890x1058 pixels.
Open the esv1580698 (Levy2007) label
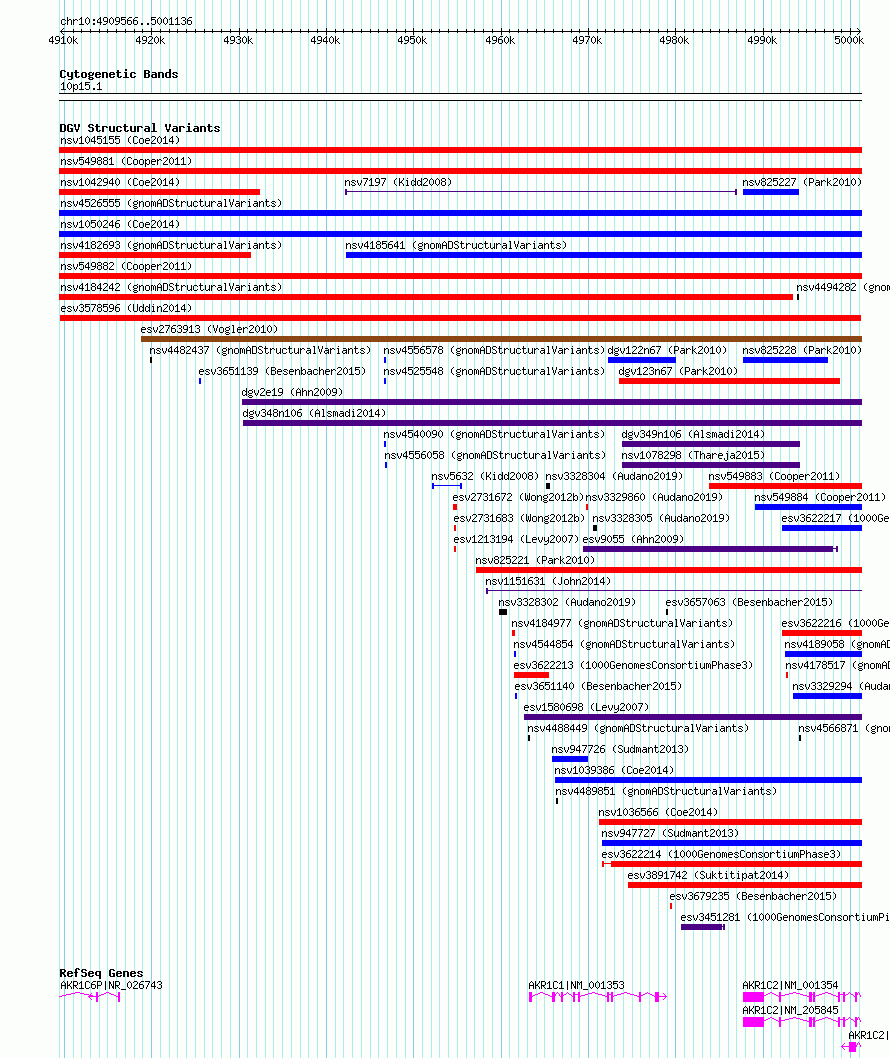586,707
